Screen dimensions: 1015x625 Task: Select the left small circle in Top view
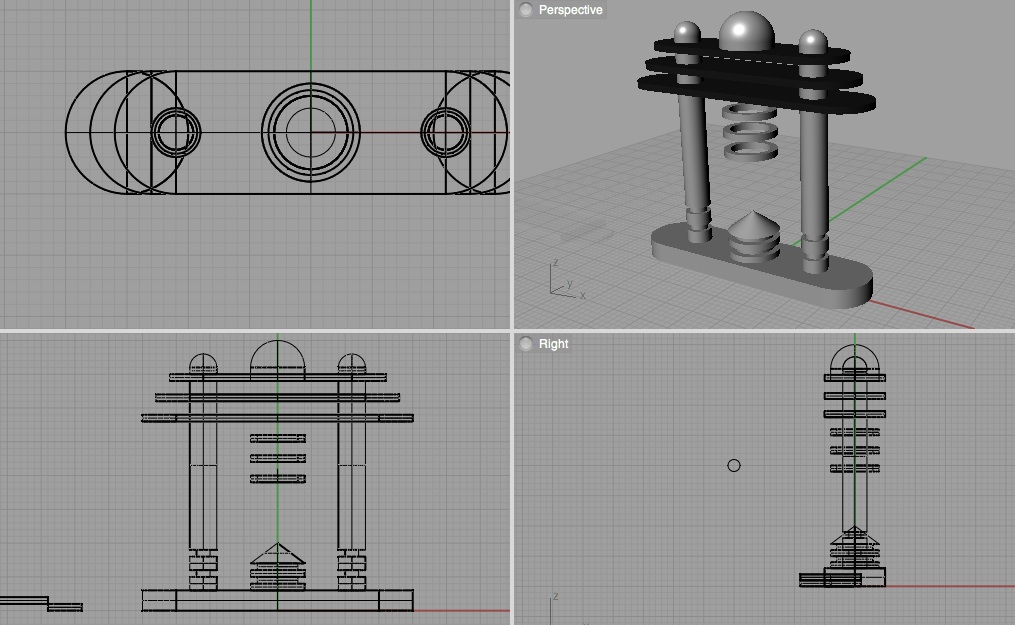point(176,132)
